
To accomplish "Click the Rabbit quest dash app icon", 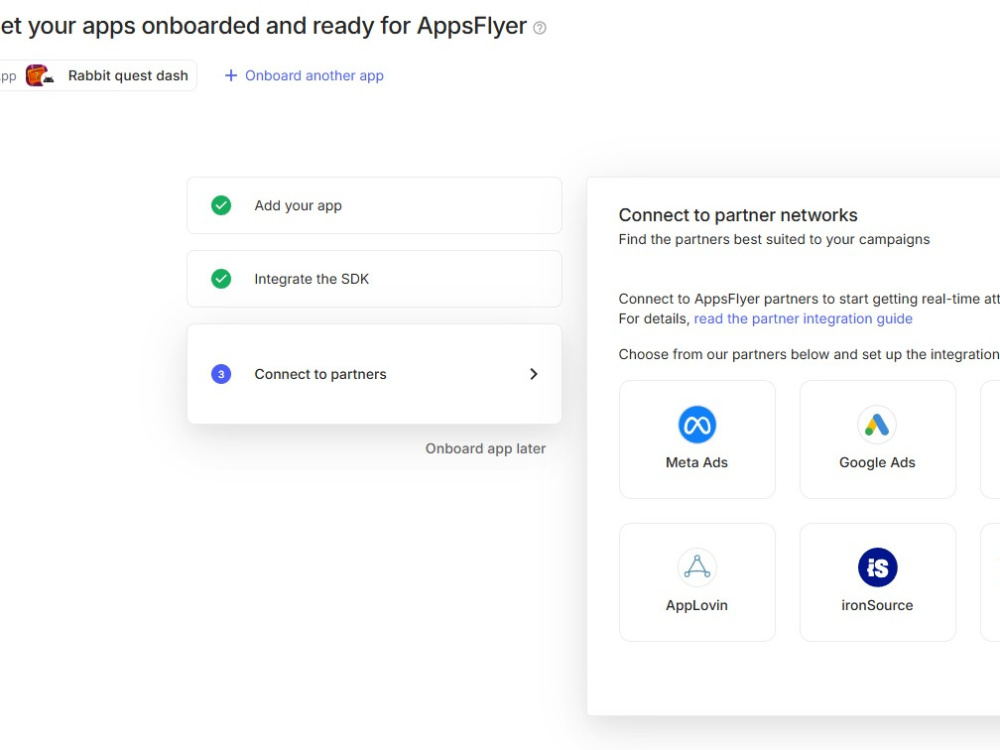I will pos(39,75).
